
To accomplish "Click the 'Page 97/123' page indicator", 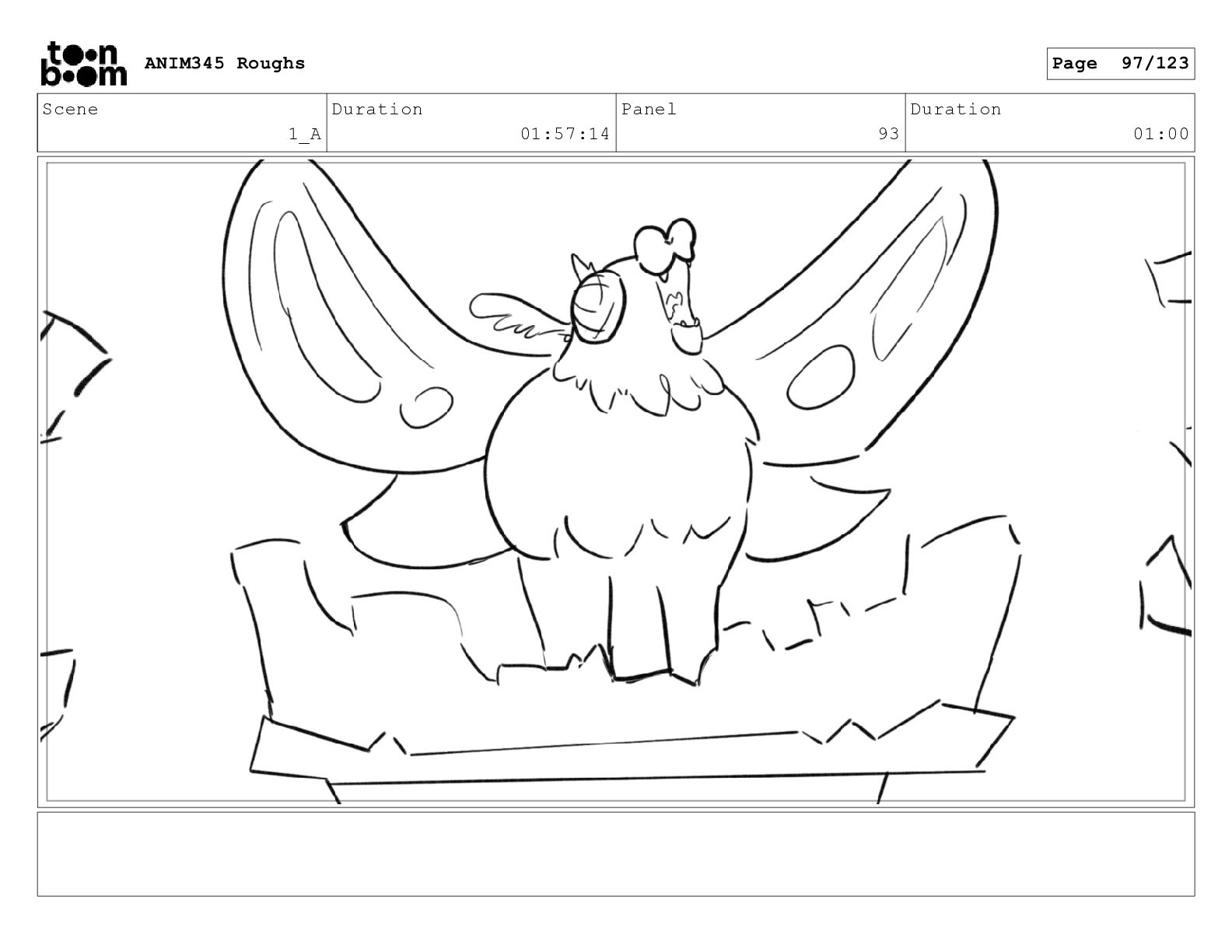I will pyautogui.click(x=1120, y=64).
